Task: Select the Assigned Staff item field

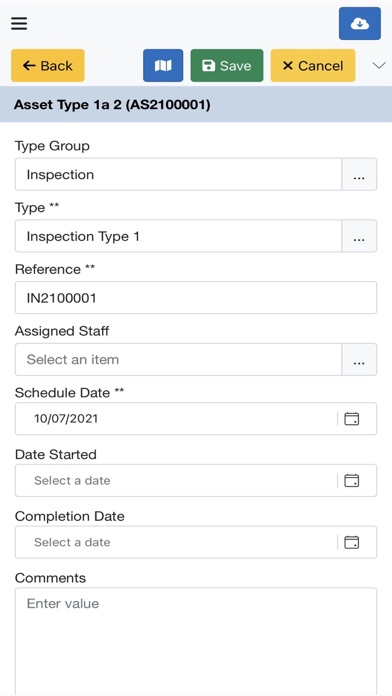Action: pos(178,360)
